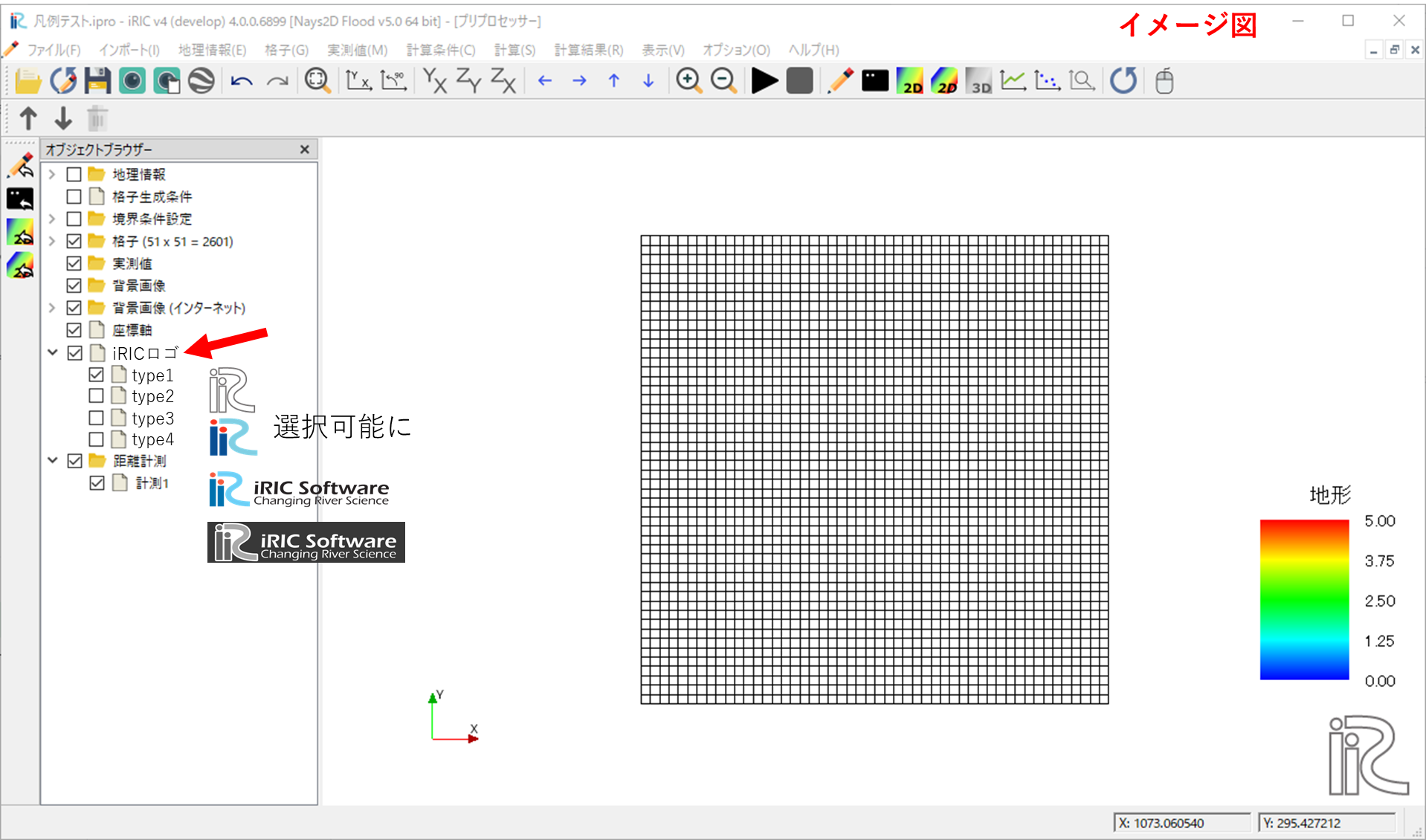The image size is (1426, 840).
Task: Click the 地形 color legend bar
Action: 1303,600
